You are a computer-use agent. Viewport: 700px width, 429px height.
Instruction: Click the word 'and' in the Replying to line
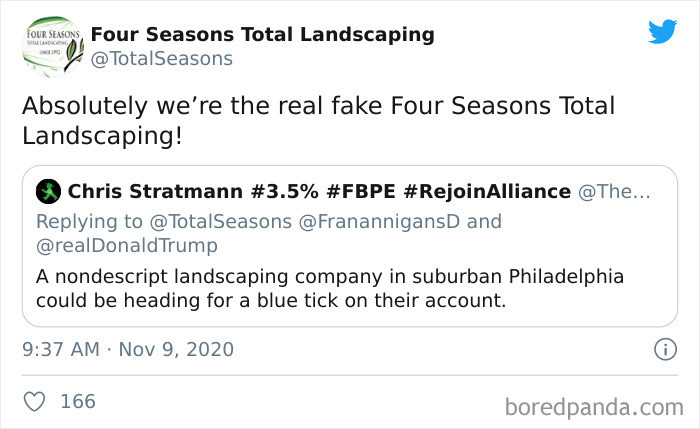(x=484, y=221)
